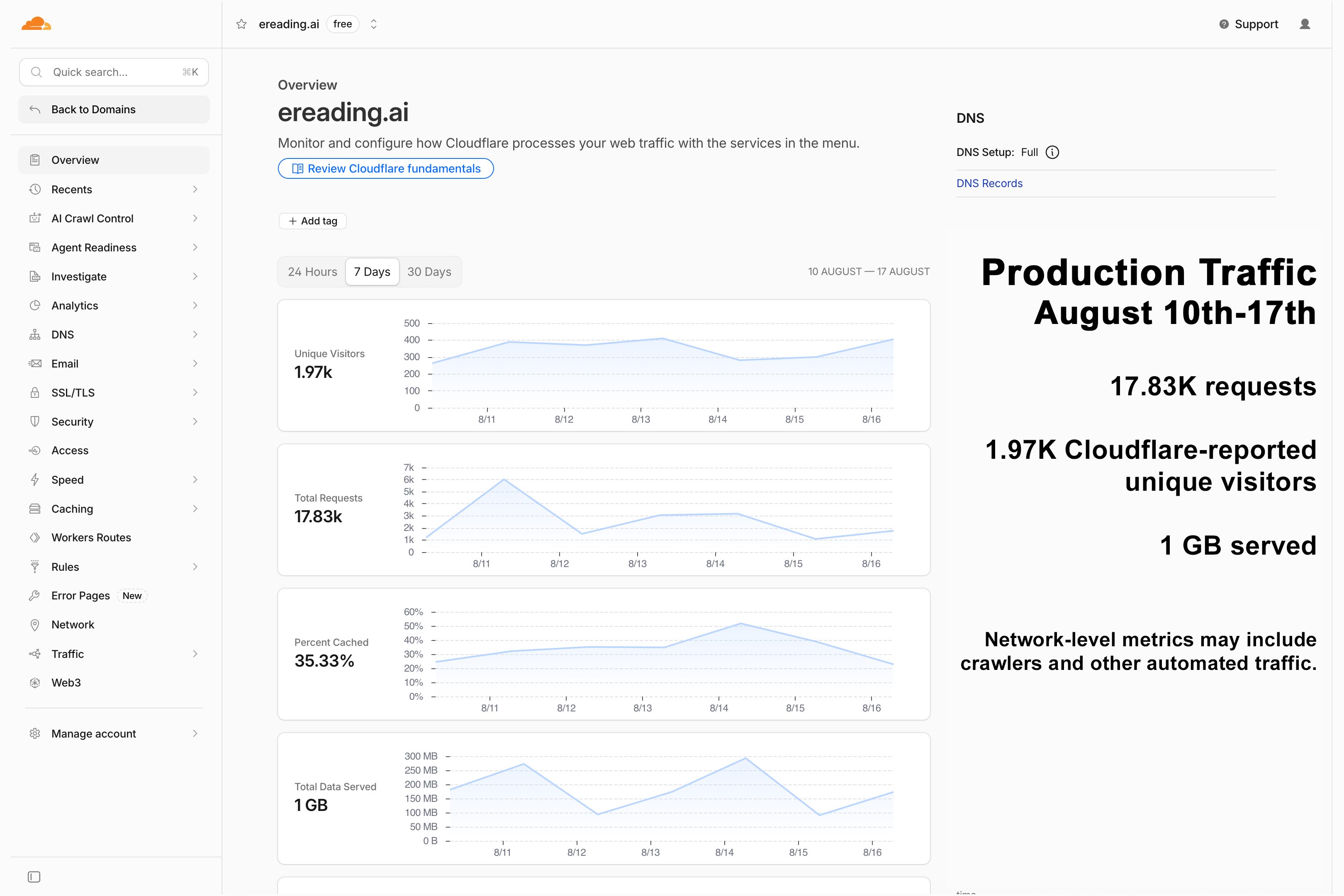Click the Security shield icon
The image size is (1344, 896).
[x=35, y=422]
